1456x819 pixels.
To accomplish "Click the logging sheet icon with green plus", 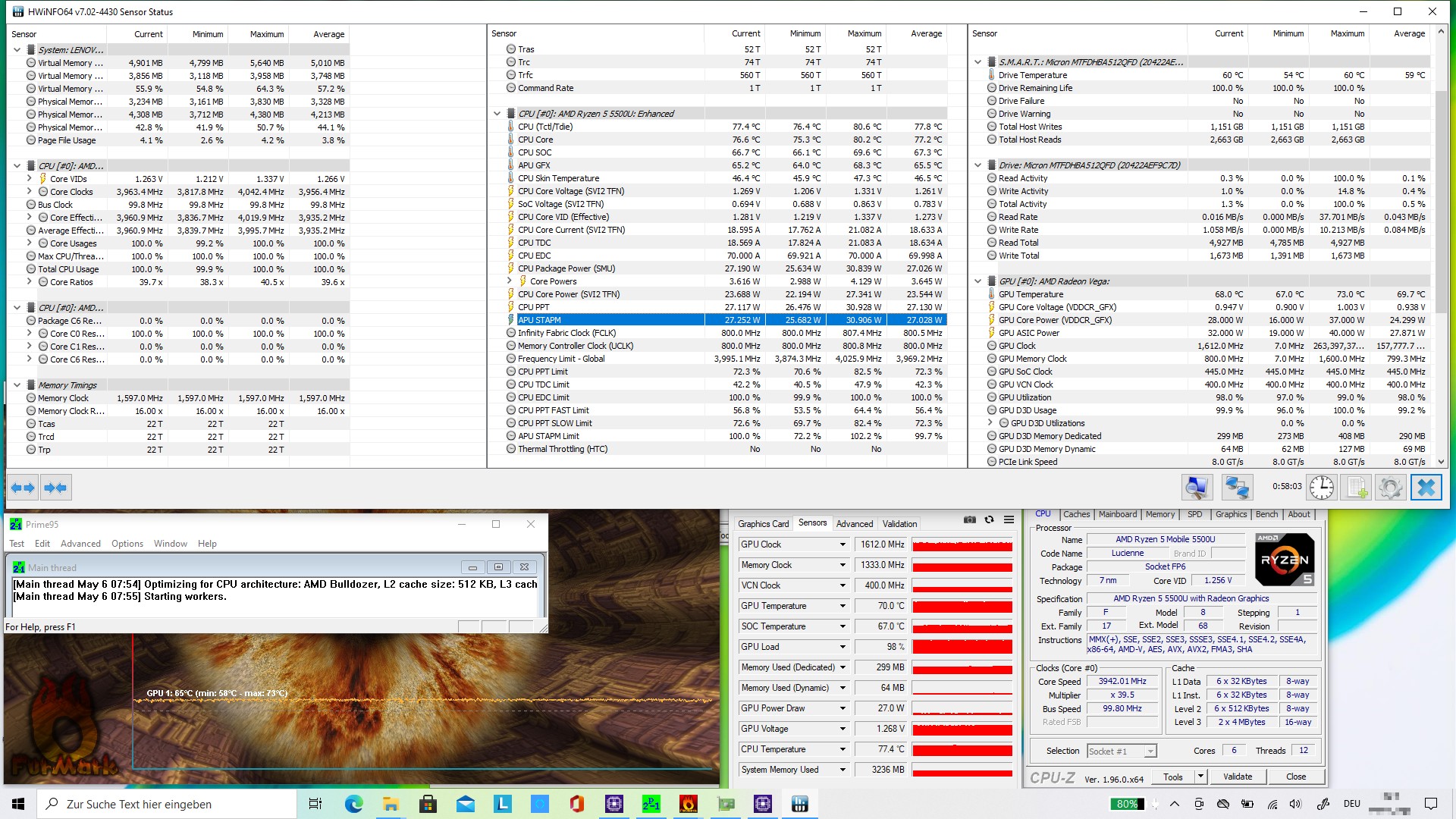I will (1356, 488).
